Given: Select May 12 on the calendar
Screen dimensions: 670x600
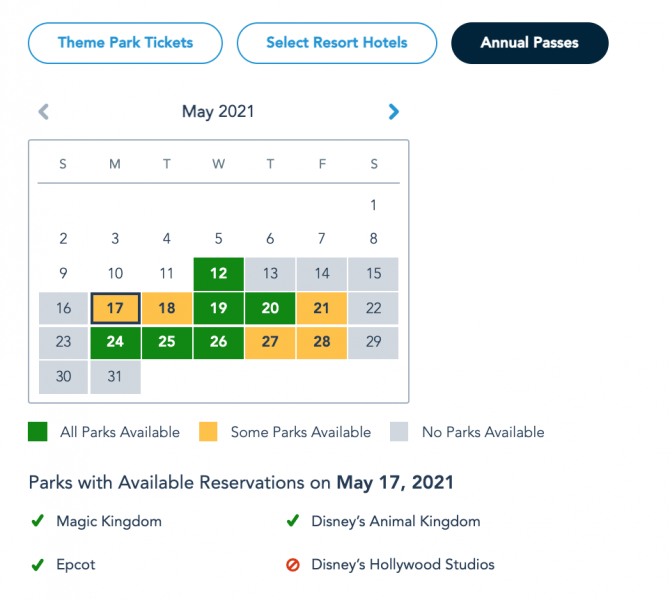Looking at the screenshot, I should [x=218, y=274].
